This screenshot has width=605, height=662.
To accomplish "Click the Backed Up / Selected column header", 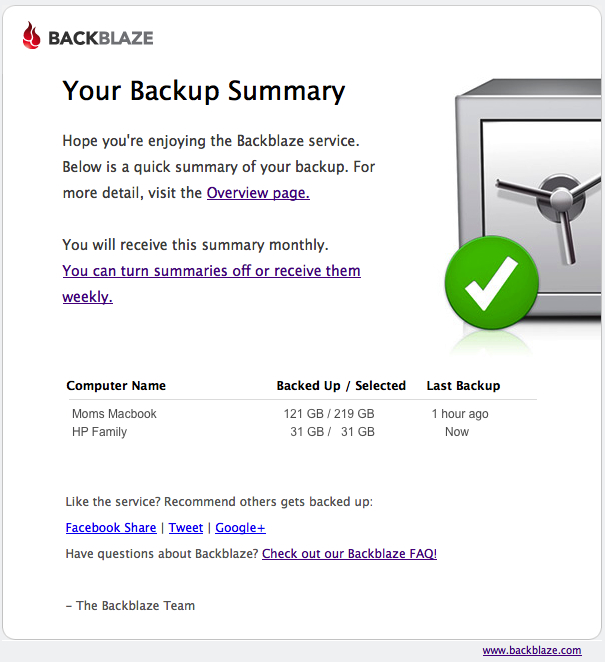I will 341,385.
